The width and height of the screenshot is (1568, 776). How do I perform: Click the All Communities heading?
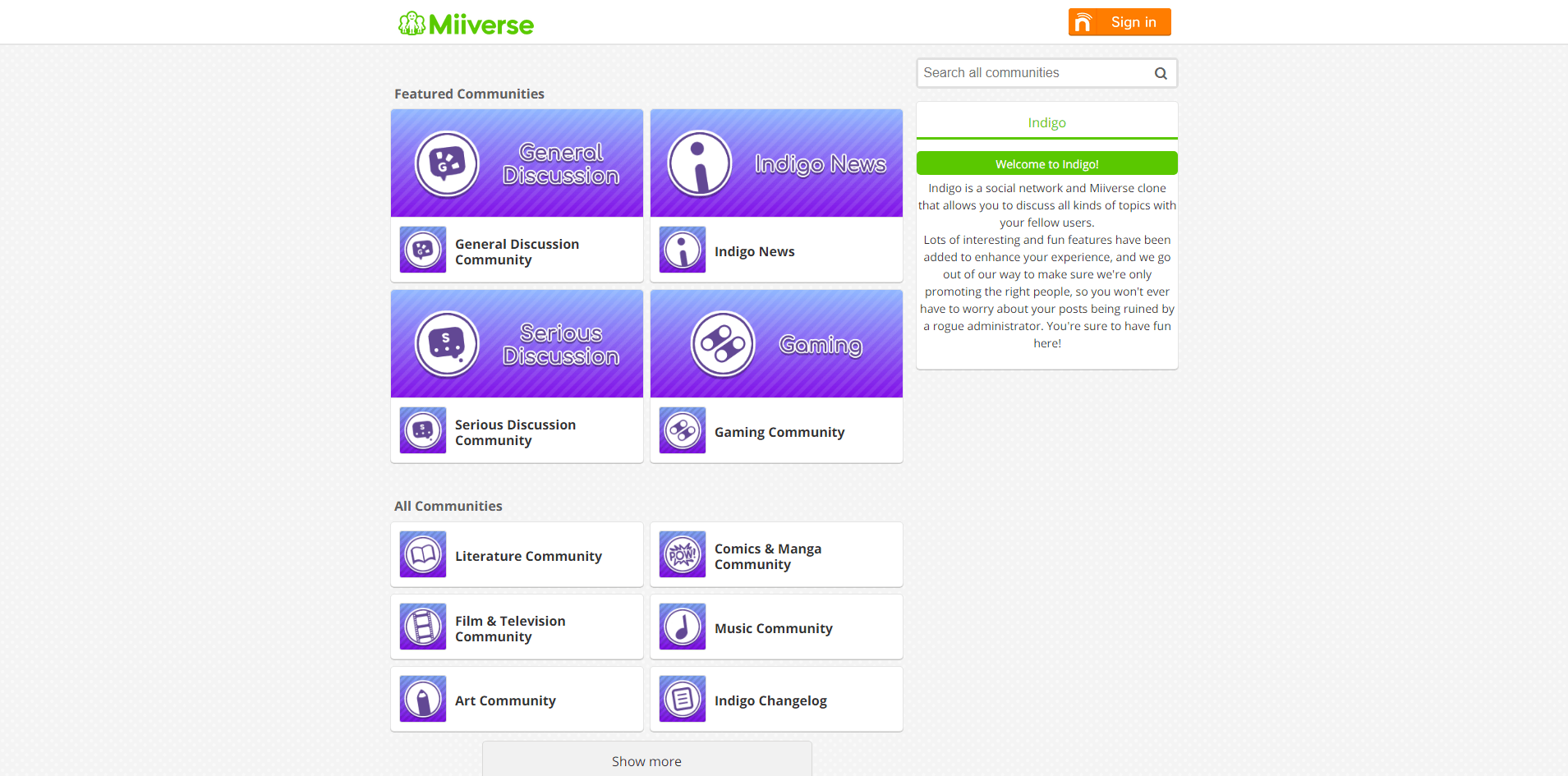coord(448,506)
